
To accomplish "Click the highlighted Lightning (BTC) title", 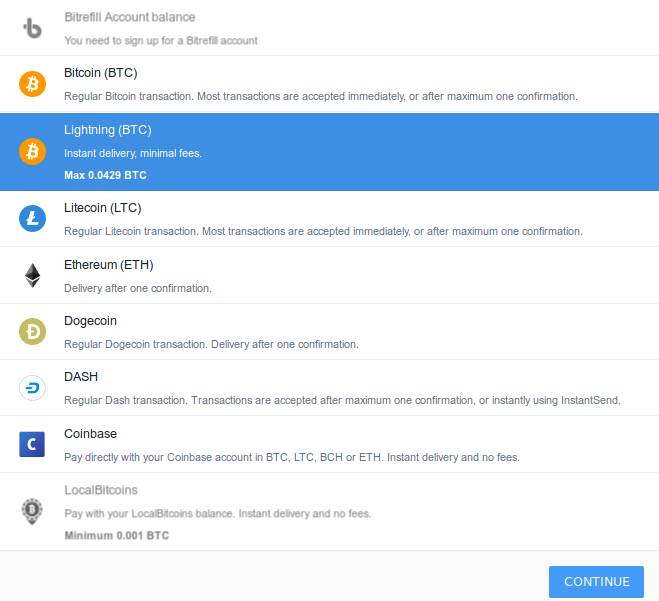I will coord(108,130).
